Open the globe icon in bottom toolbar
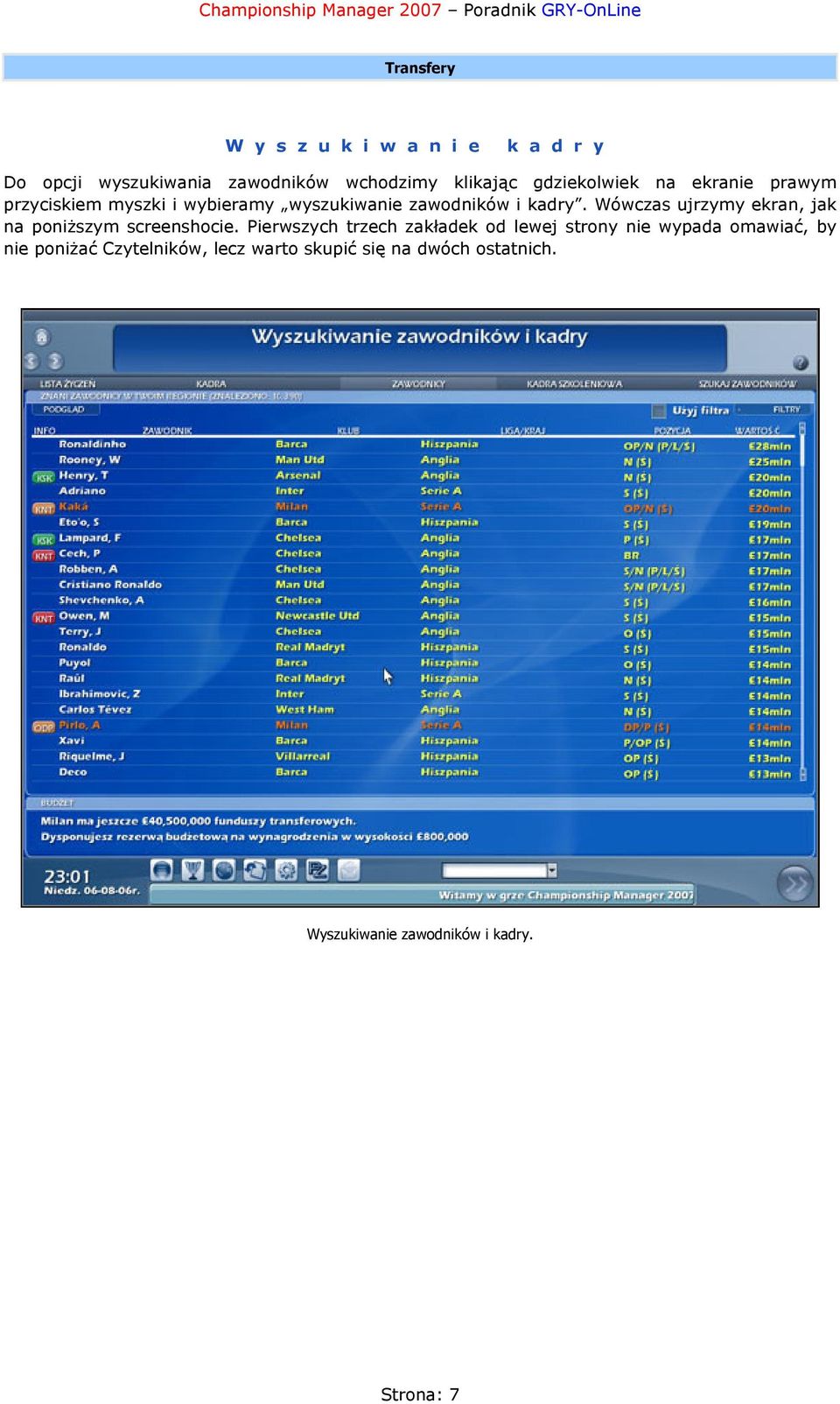Screen dimensions: 840x1404 click(x=224, y=870)
